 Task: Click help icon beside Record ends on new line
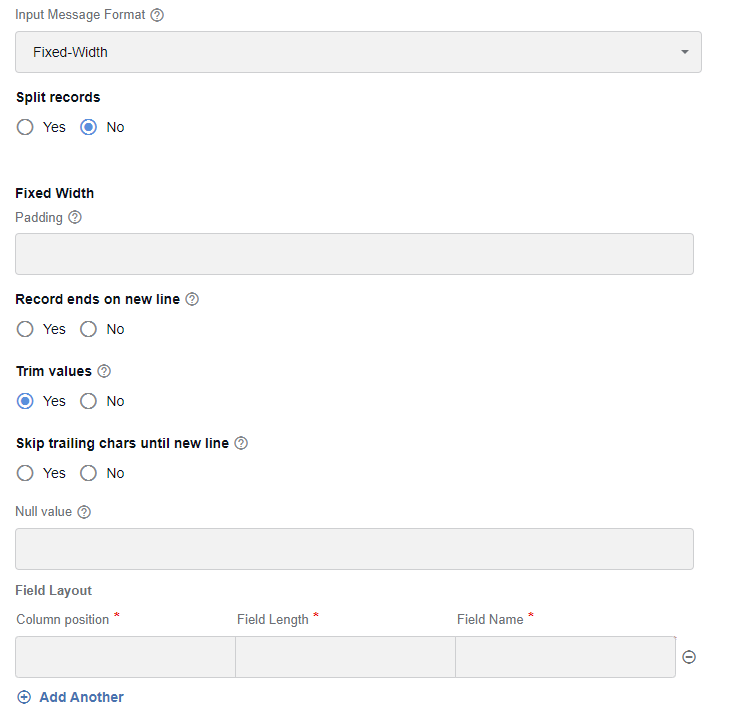(192, 299)
